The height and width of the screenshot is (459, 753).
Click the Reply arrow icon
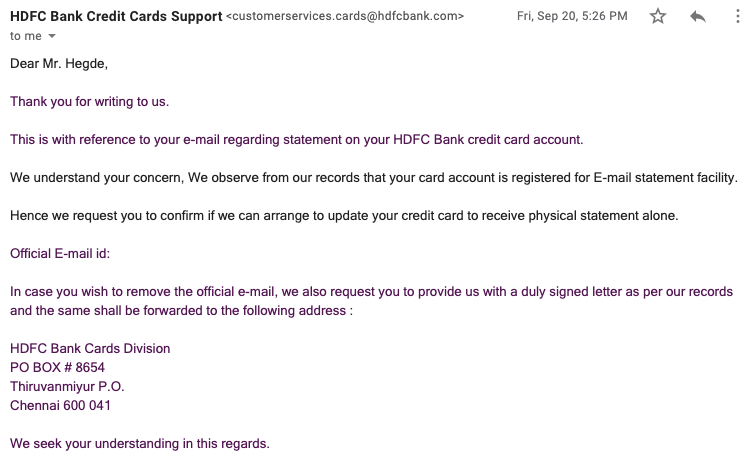point(698,17)
